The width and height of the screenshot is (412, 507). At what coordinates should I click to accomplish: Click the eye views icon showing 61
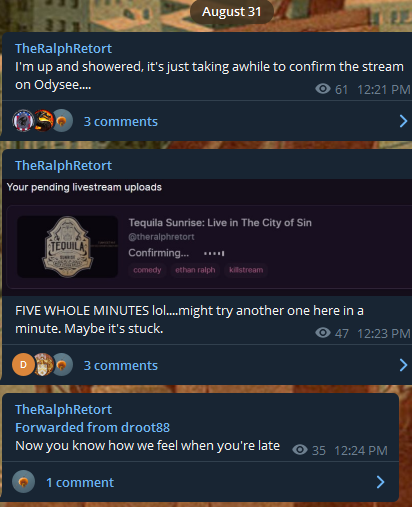point(323,89)
